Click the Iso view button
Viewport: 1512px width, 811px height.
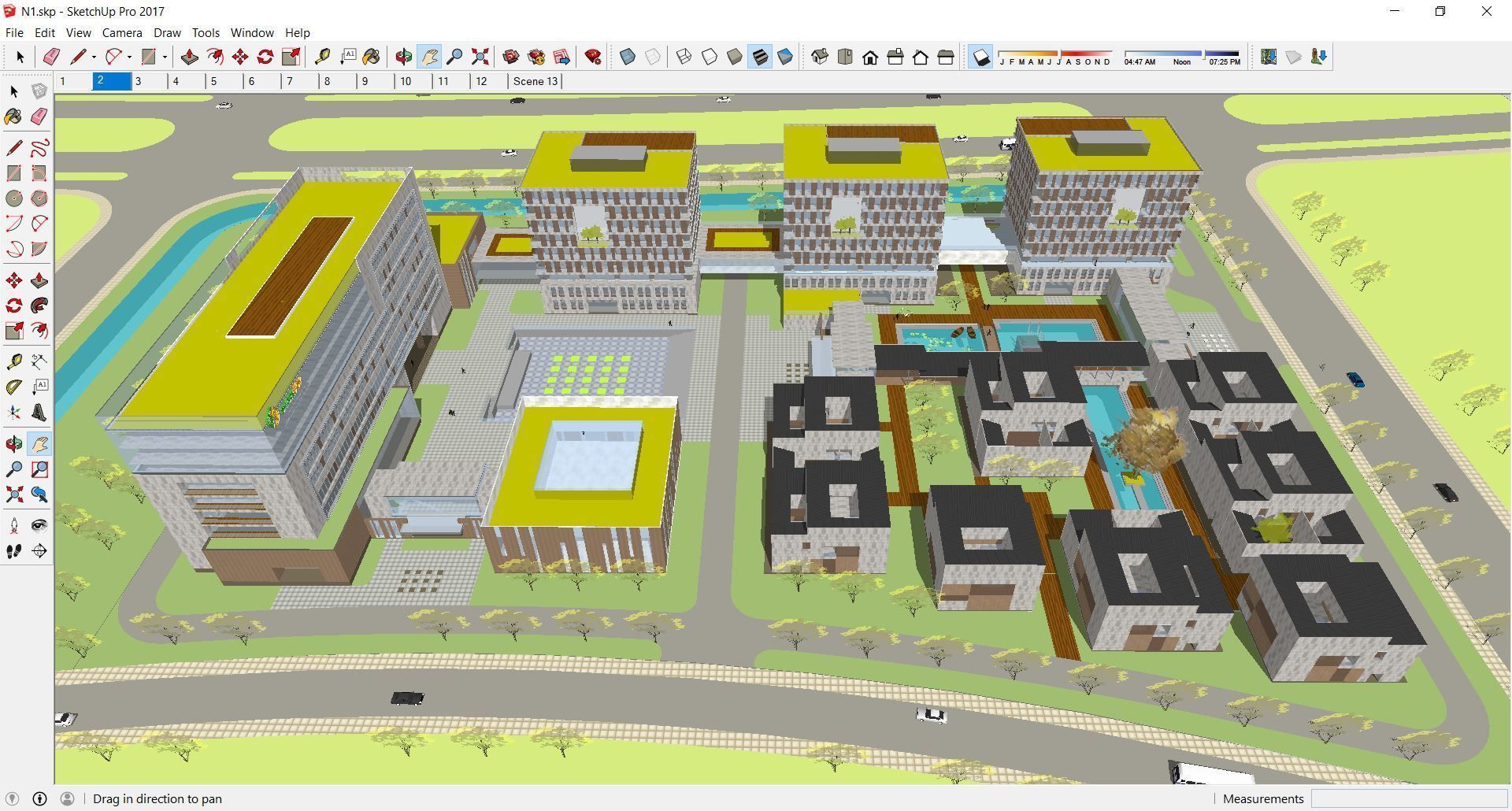tap(819, 56)
